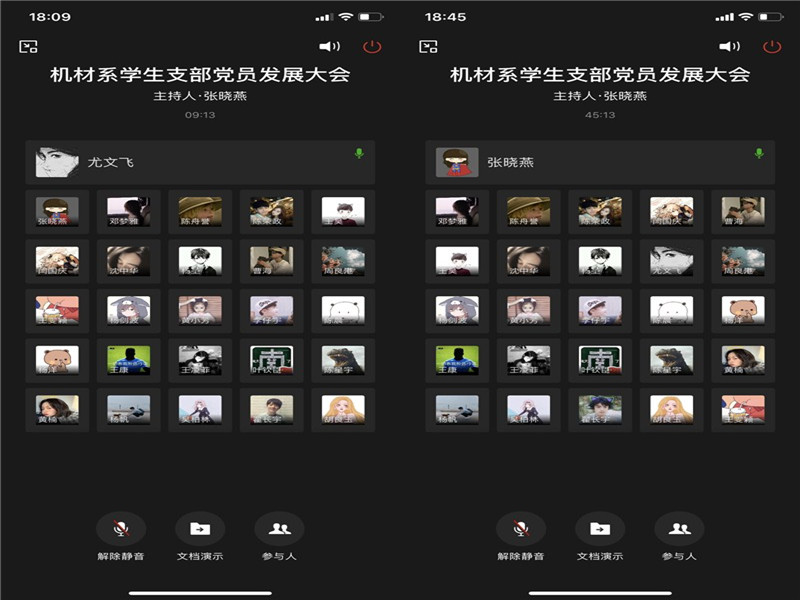Tap the red power icon on the 18:45 screen
Viewport: 800px width, 600px height.
click(x=772, y=46)
